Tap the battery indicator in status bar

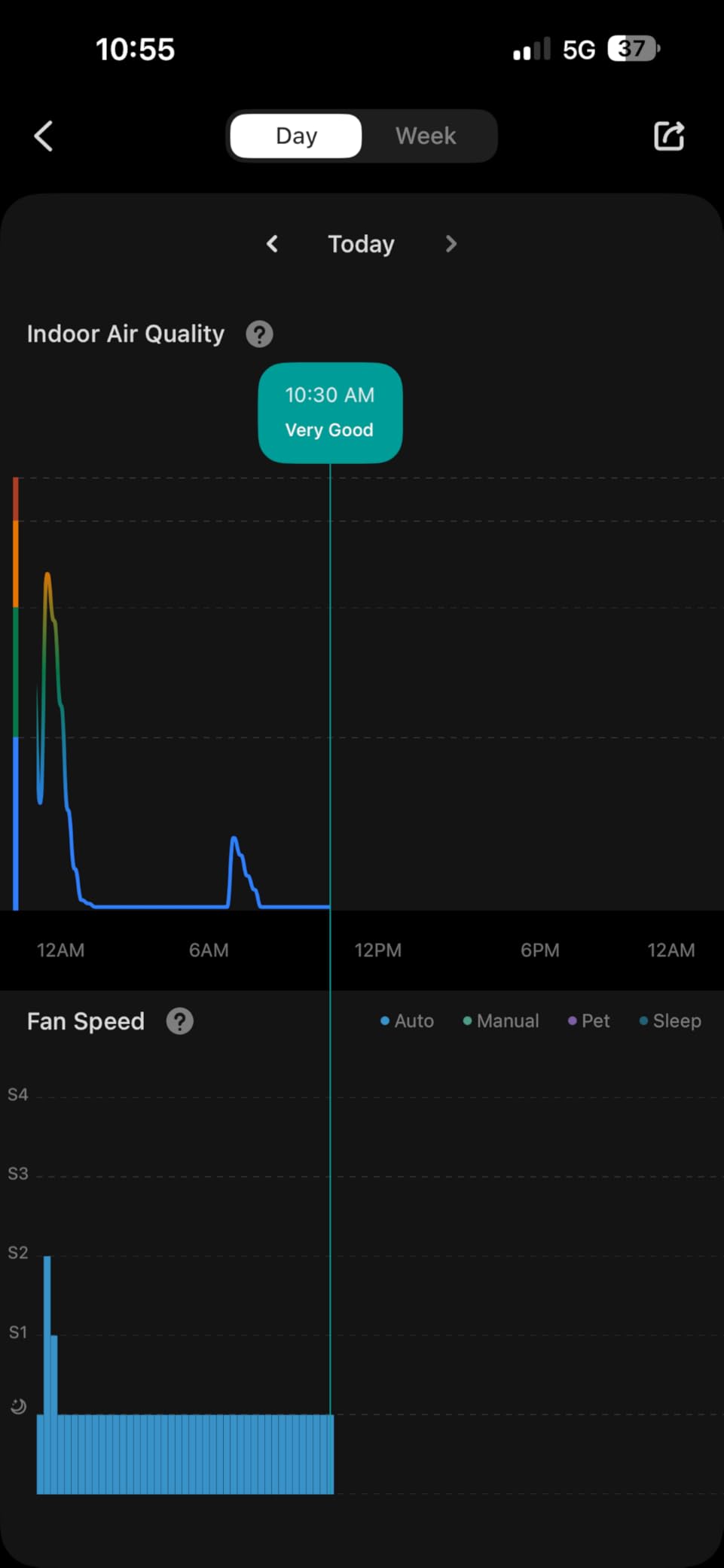click(633, 49)
